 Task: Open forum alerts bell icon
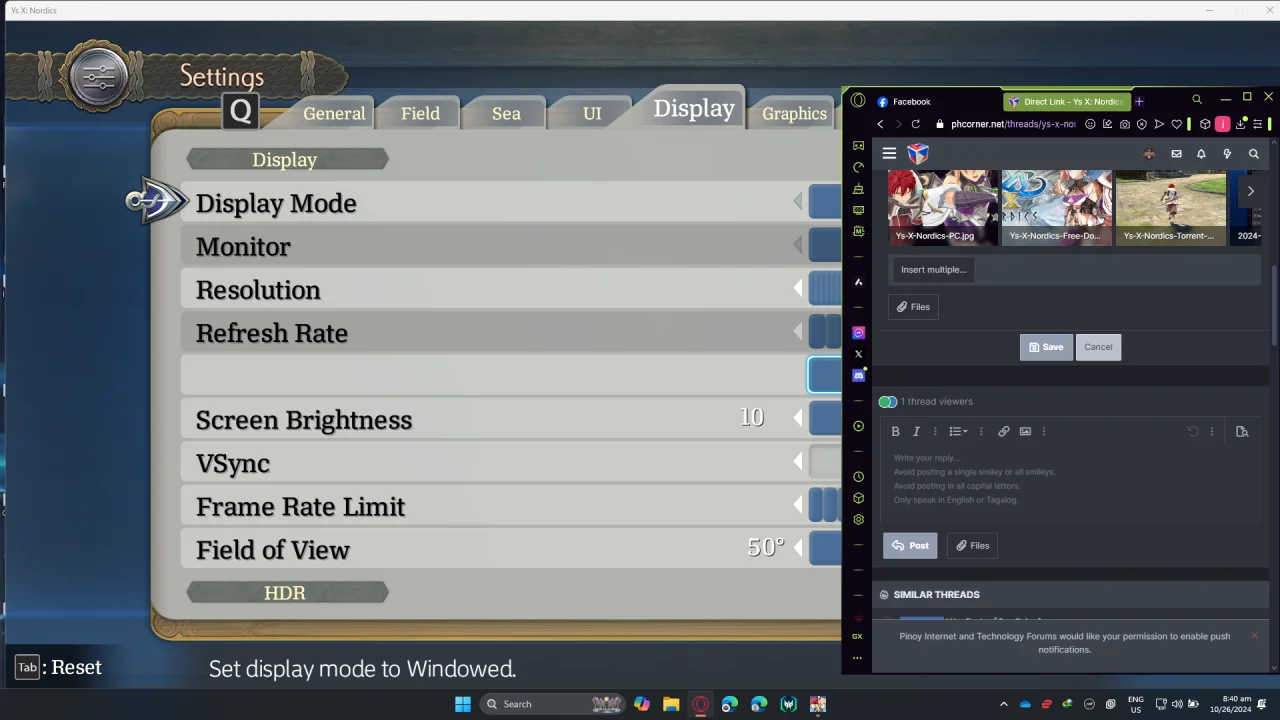point(1201,154)
